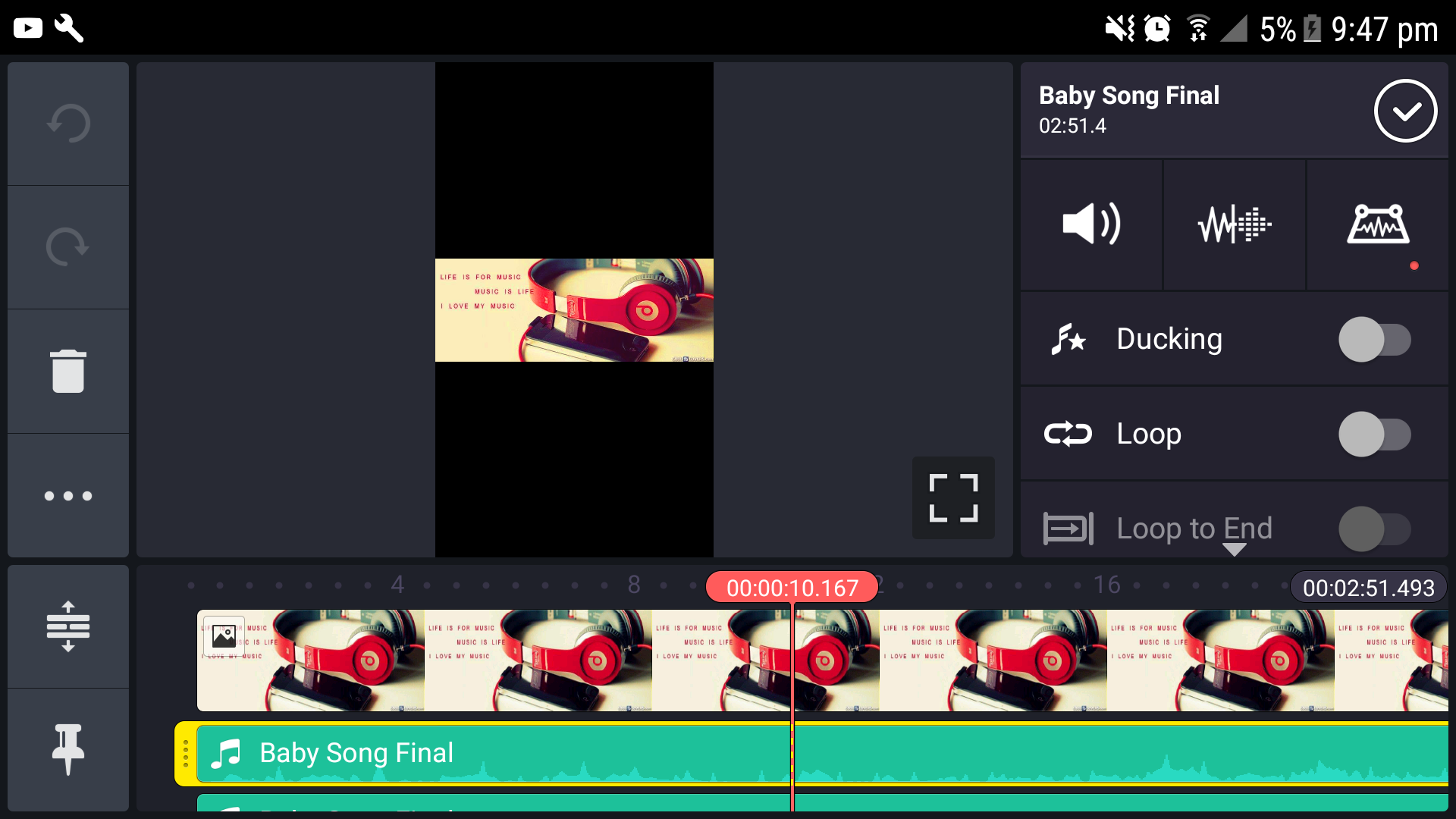Grab the yellow trim handle of audio clip
Screen dimensions: 1456x819
click(185, 753)
